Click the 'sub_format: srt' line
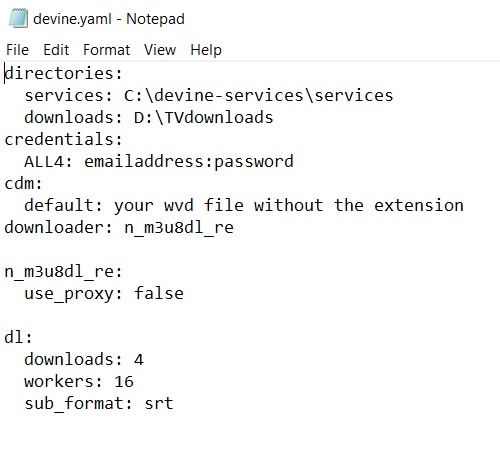Image resolution: width=500 pixels, height=450 pixels. pos(99,404)
